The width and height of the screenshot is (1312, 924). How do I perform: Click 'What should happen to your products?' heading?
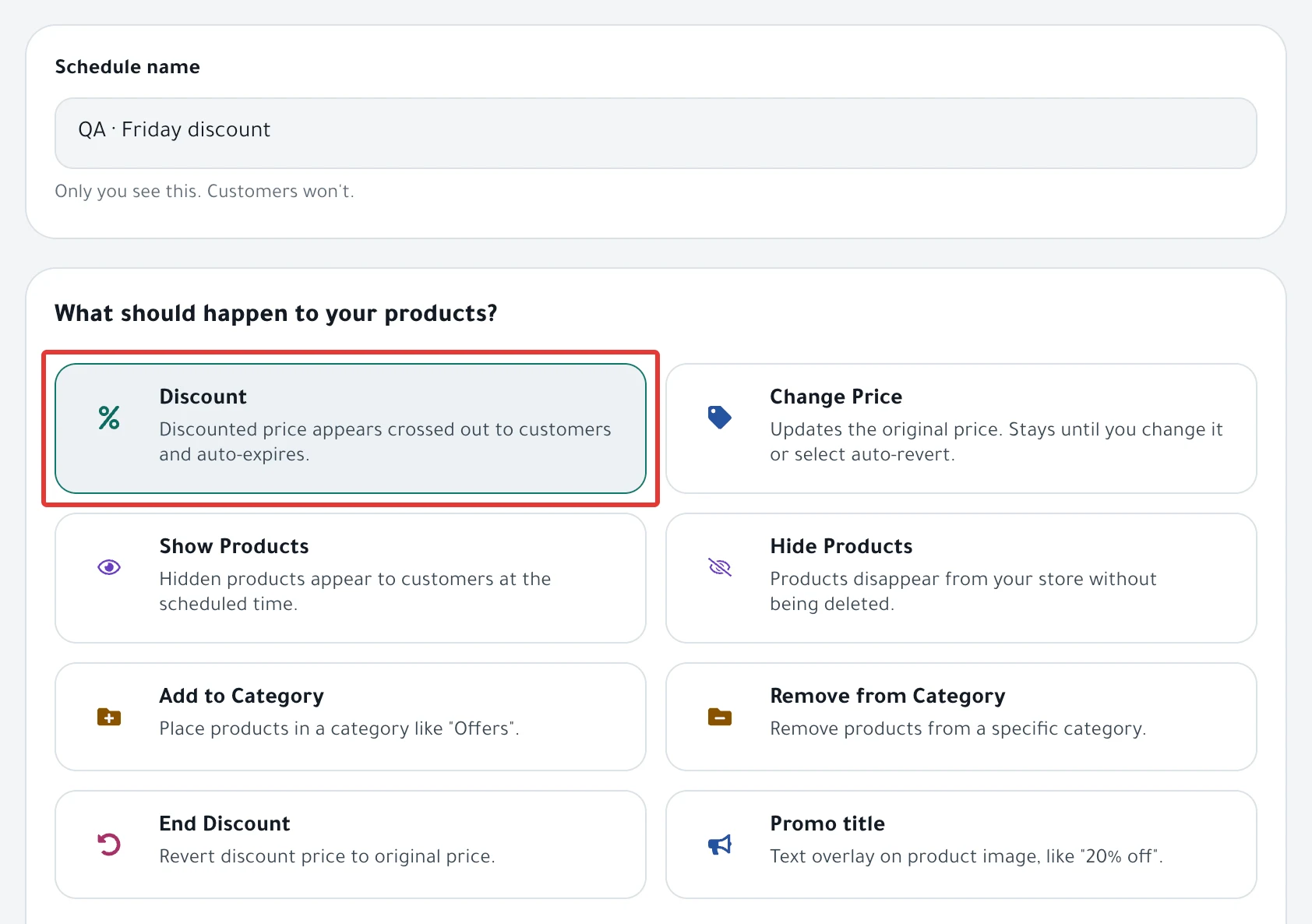point(276,313)
